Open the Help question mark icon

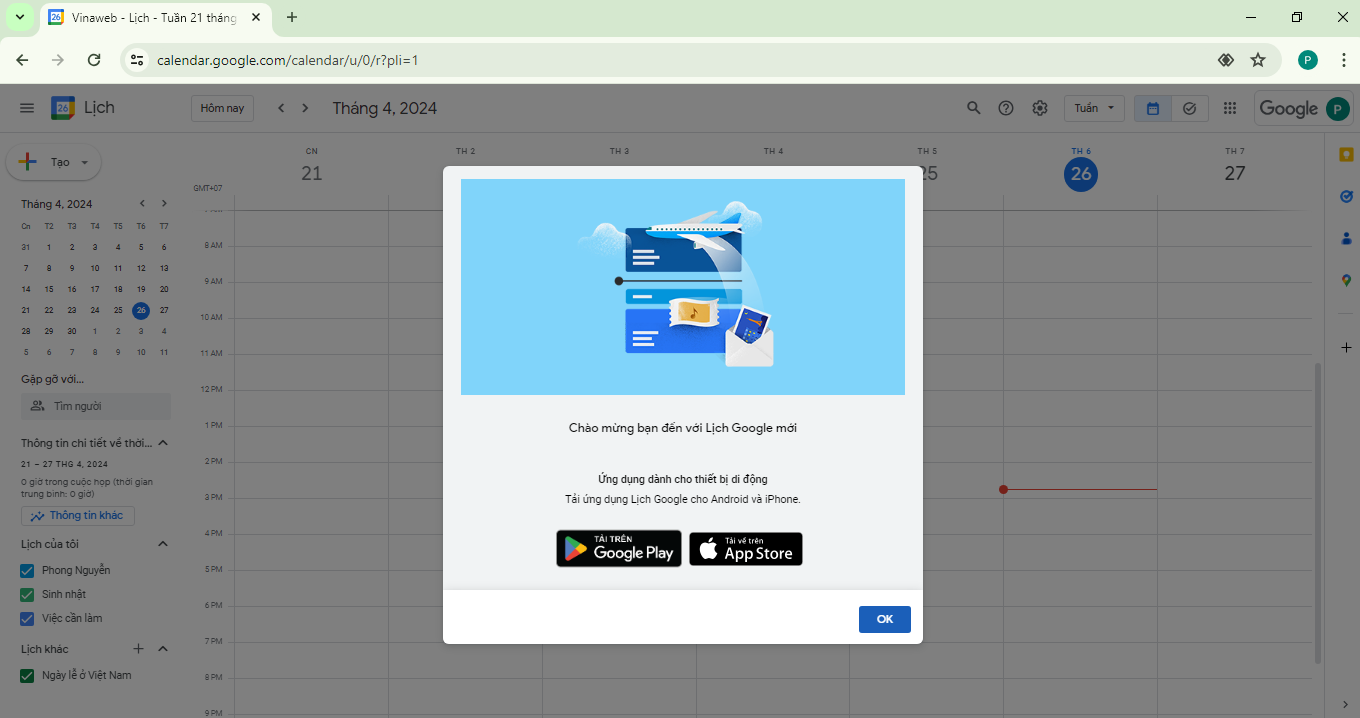coord(1006,108)
